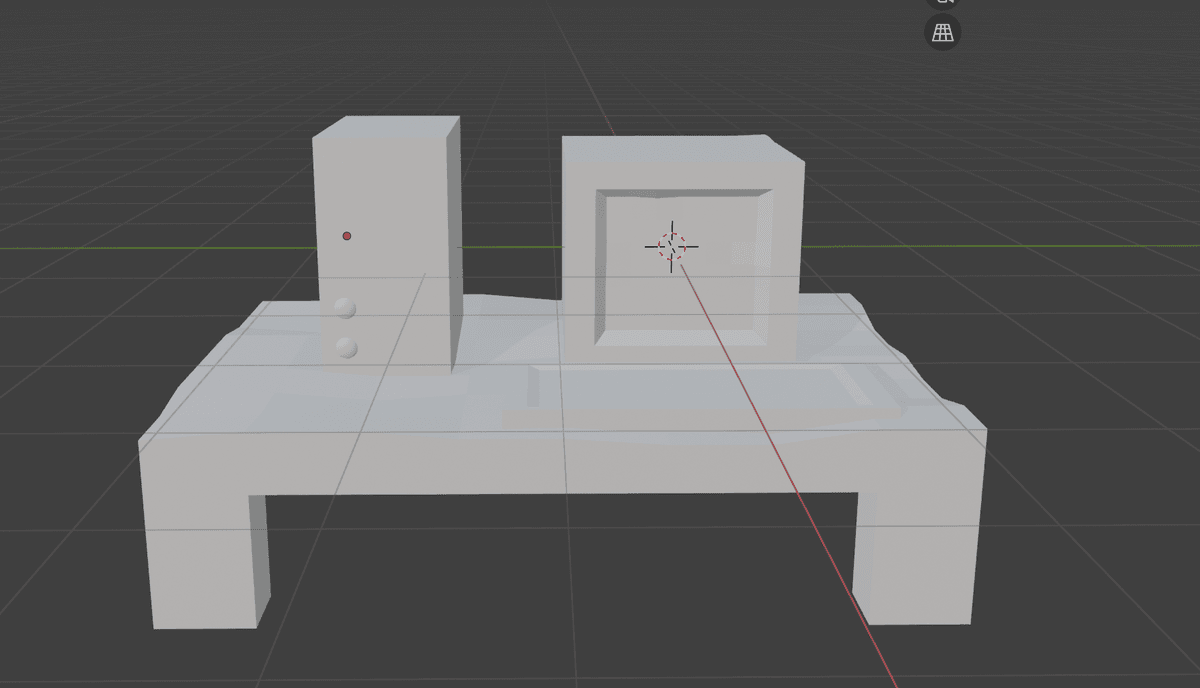
Task: Click the computer tower's top face
Action: tap(385, 127)
